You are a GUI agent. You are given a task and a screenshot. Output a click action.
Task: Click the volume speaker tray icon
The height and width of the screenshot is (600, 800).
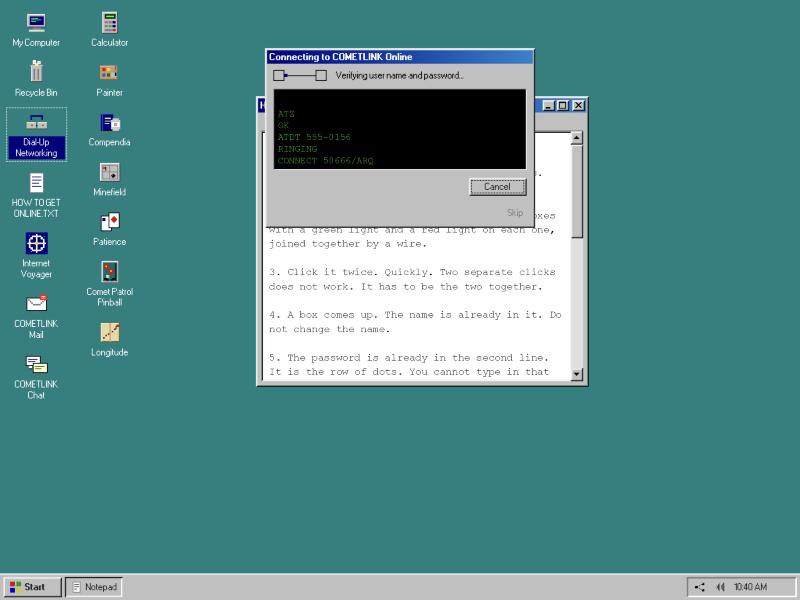tap(720, 587)
